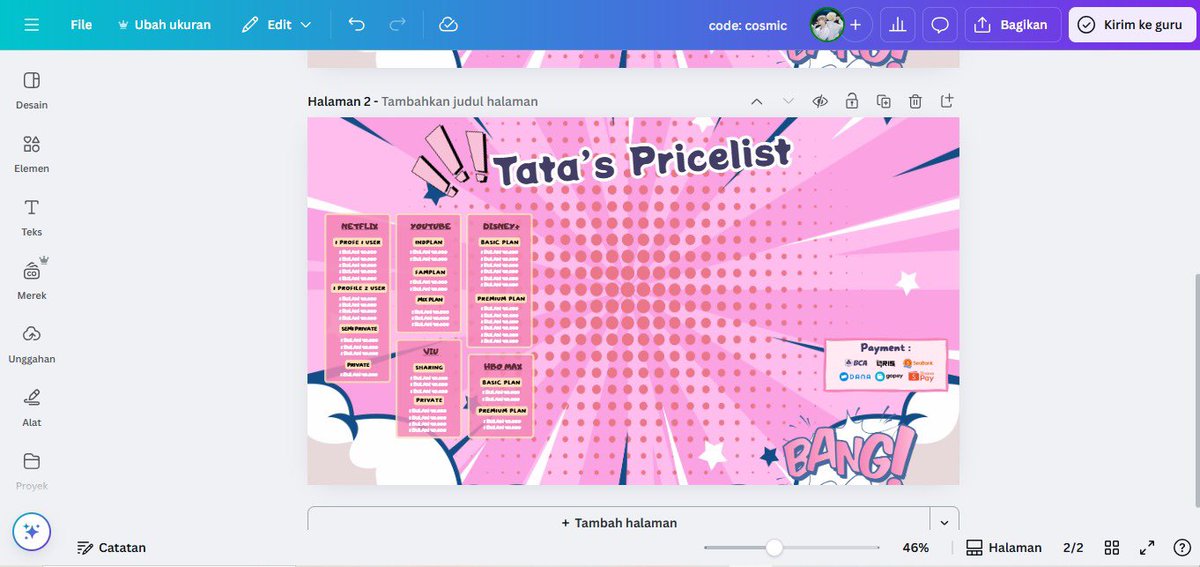Open the Unggahan uploads panel
The width and height of the screenshot is (1200, 567).
(x=32, y=344)
